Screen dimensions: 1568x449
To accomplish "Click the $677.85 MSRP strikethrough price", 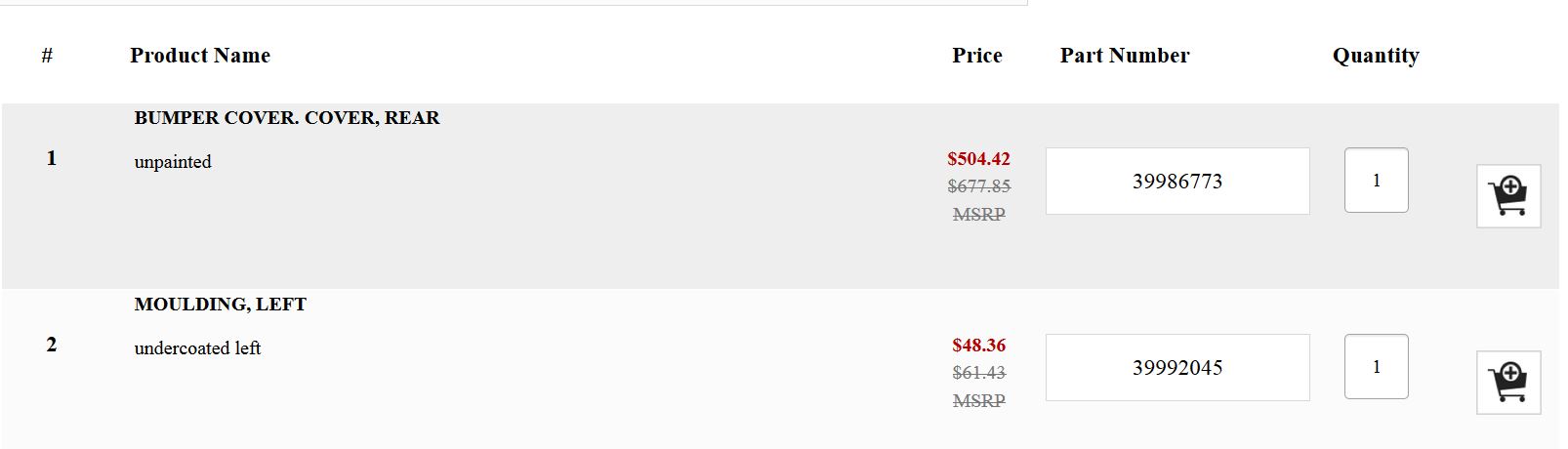I will [x=978, y=186].
